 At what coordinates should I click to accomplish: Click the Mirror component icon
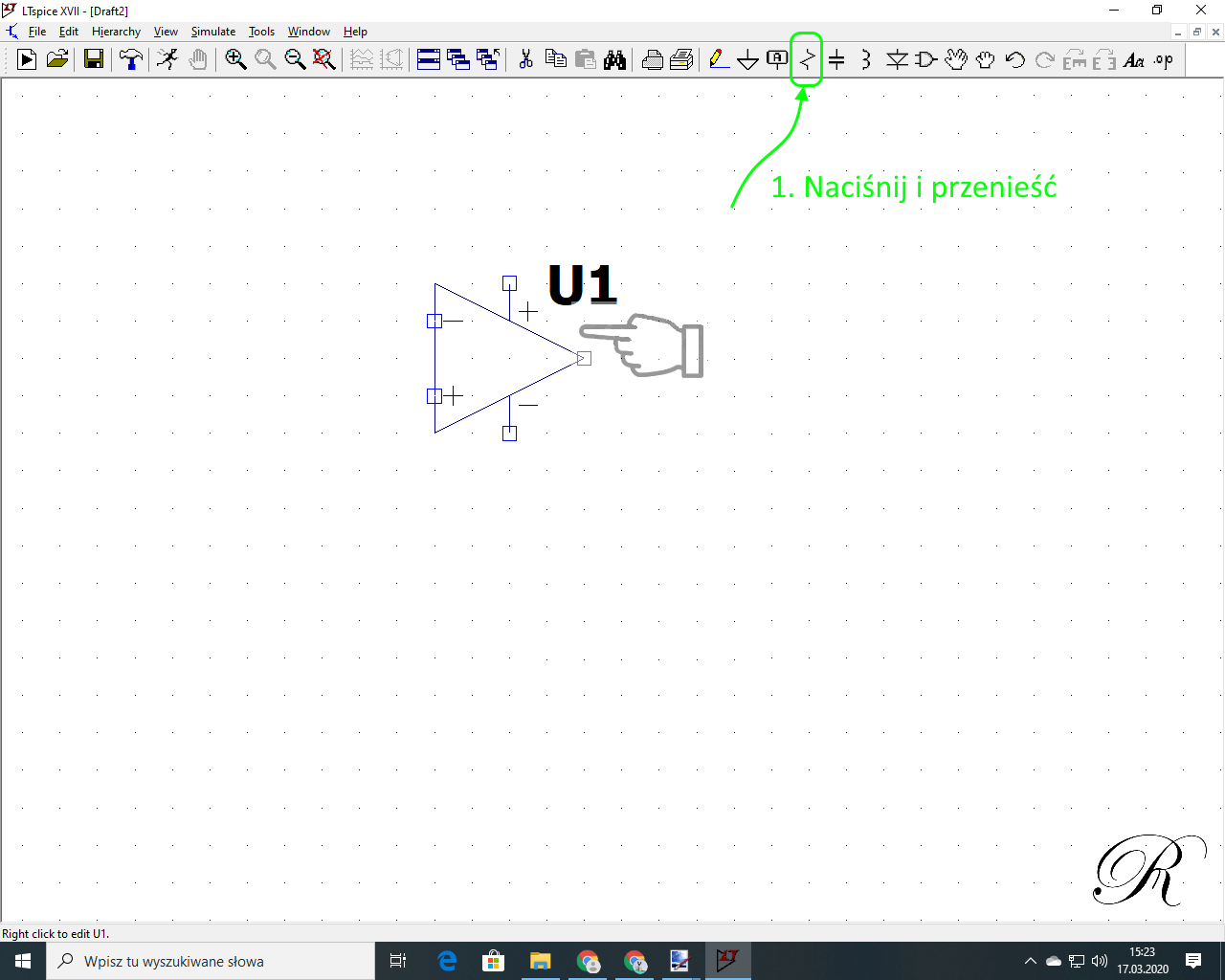1104,60
